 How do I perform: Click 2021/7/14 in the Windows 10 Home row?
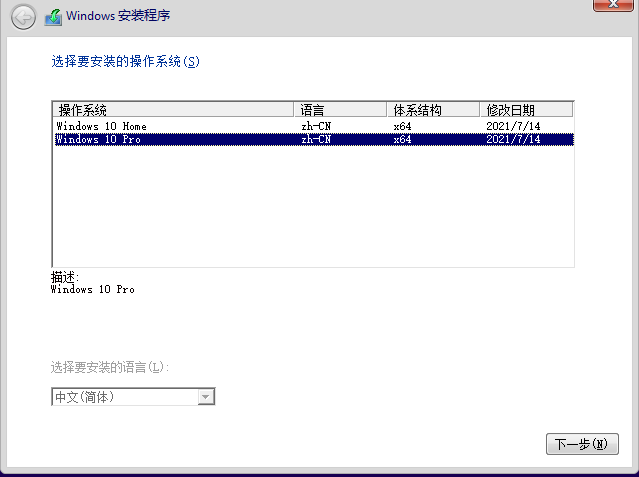pyautogui.click(x=513, y=126)
